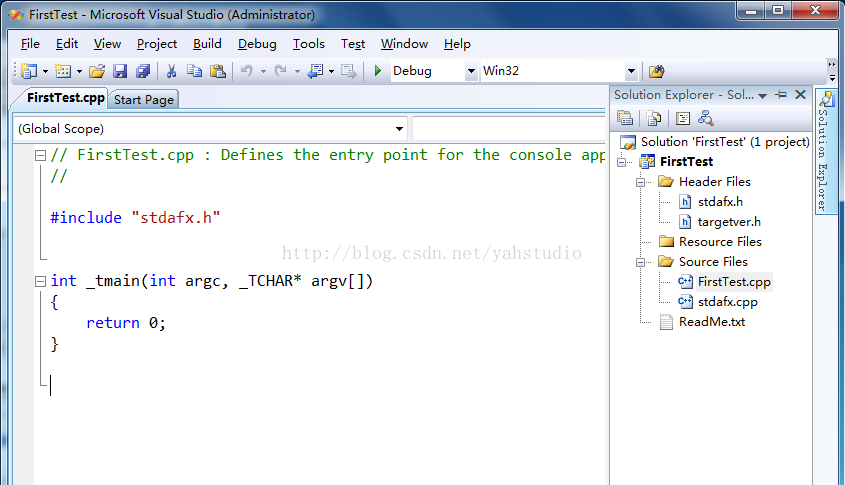Toggle auto-hide pin on Solution Explorer
Screen dimensions: 845x485
coord(781,95)
